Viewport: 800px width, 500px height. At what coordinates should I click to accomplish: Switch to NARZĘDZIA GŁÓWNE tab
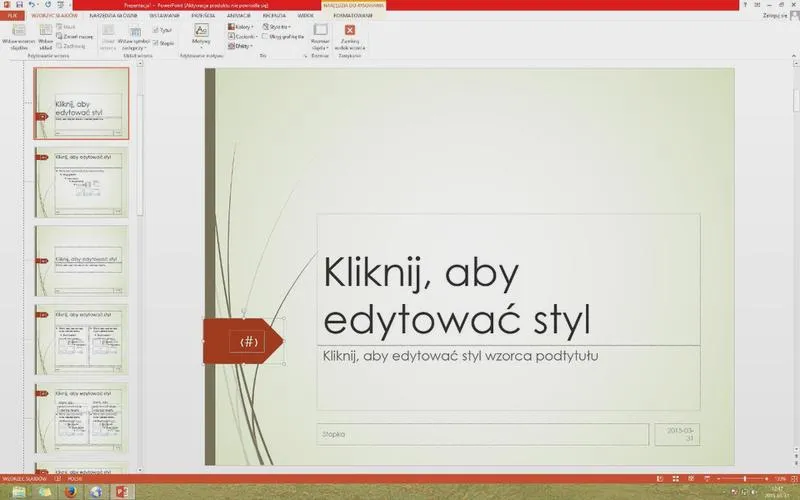click(x=113, y=16)
